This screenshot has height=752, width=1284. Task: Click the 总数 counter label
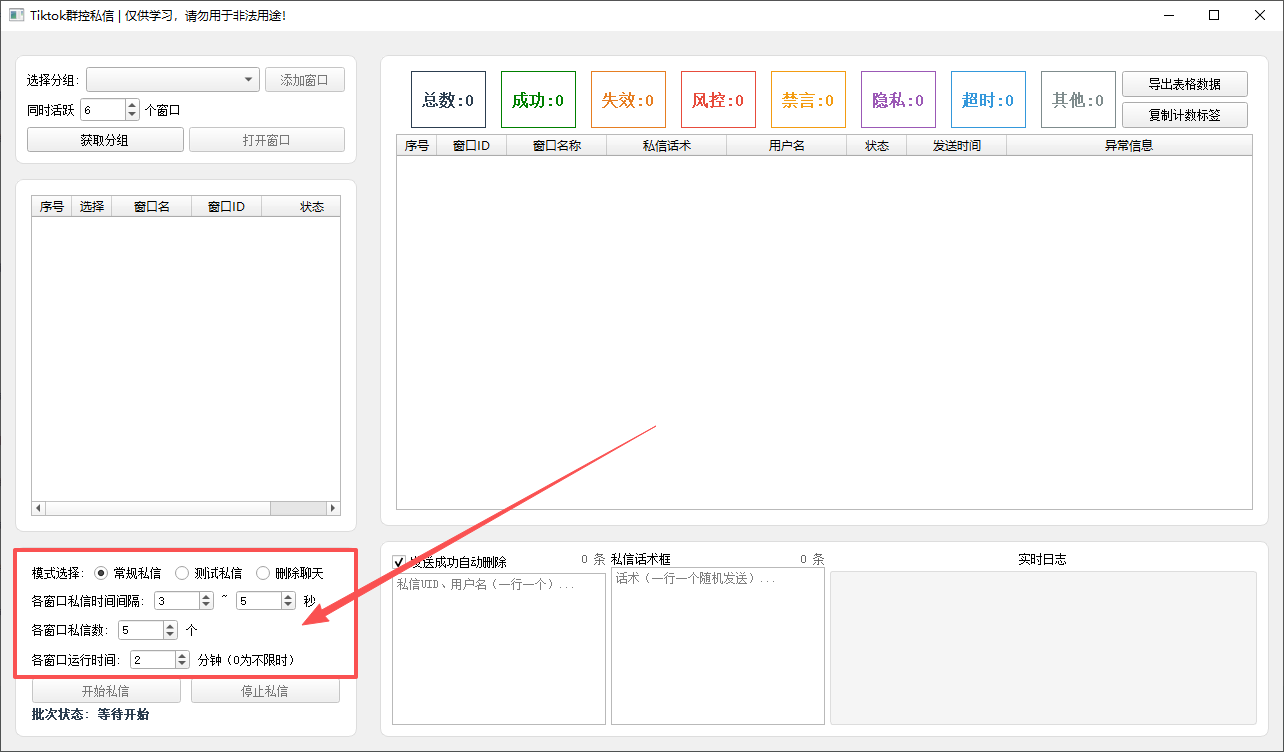448,100
